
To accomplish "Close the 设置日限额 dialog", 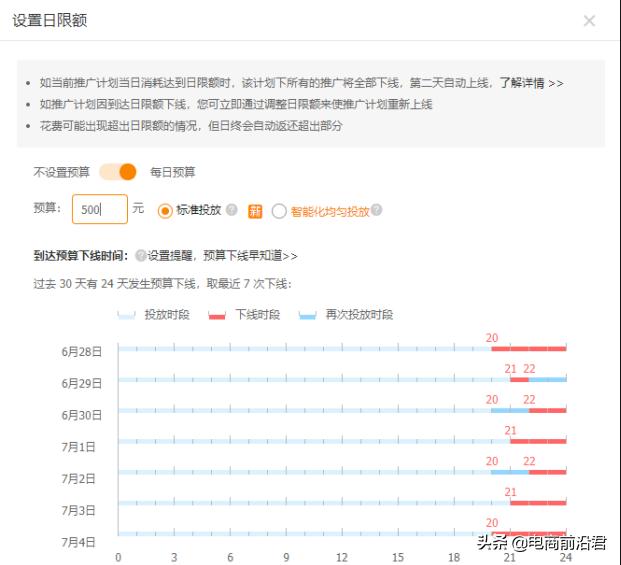I will click(x=589, y=21).
